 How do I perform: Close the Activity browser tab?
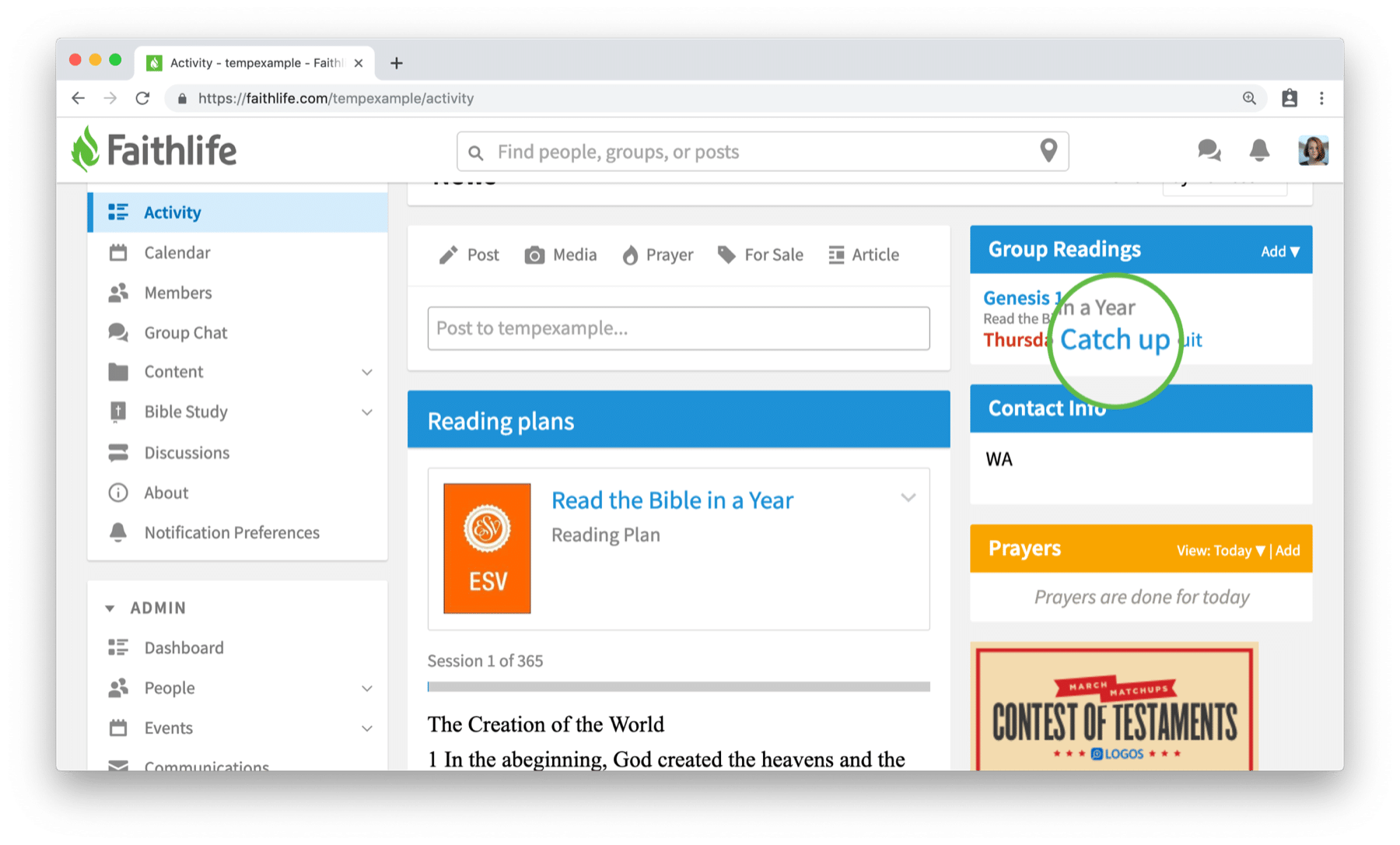coord(359,63)
